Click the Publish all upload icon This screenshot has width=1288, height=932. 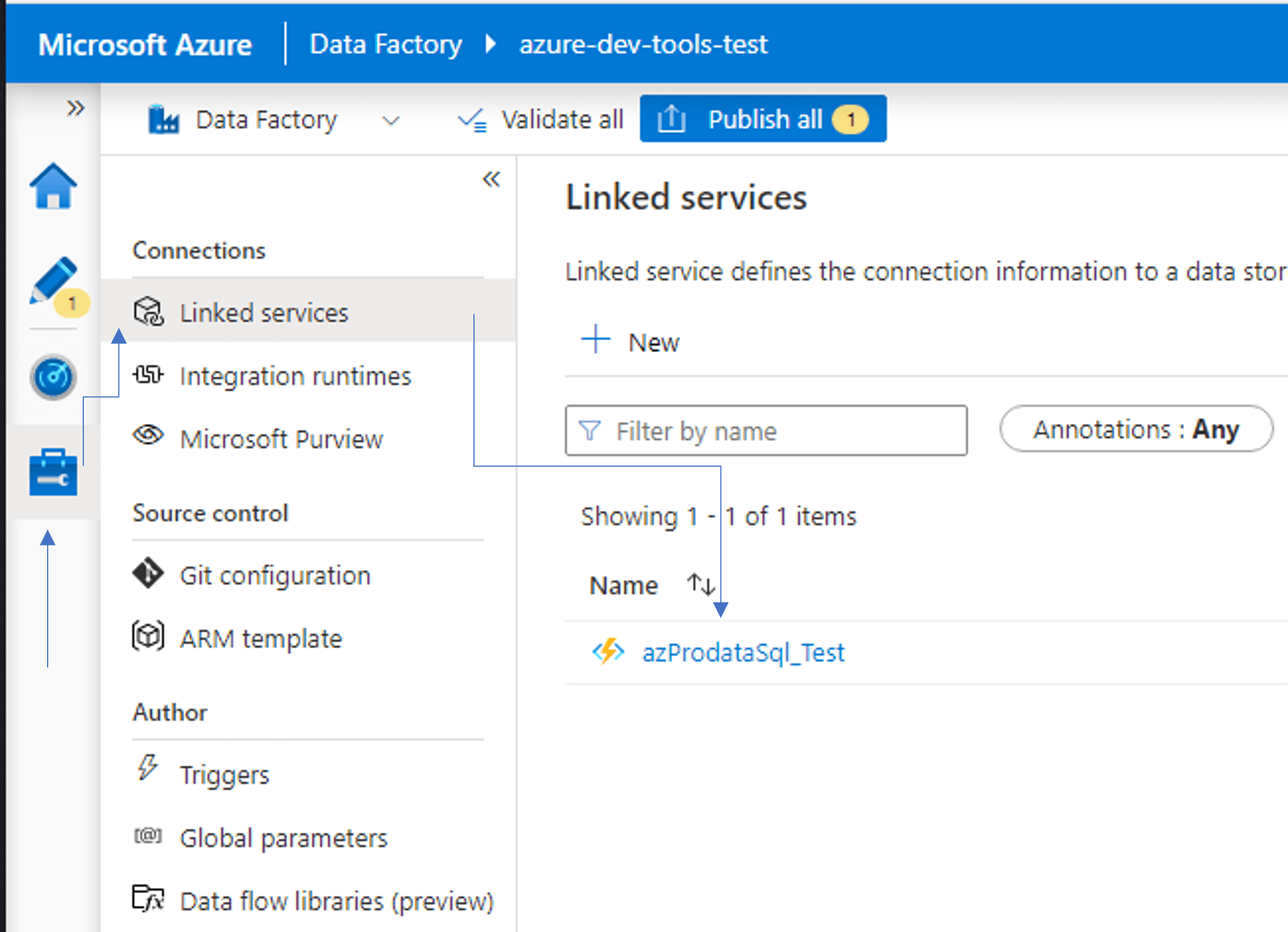tap(671, 119)
